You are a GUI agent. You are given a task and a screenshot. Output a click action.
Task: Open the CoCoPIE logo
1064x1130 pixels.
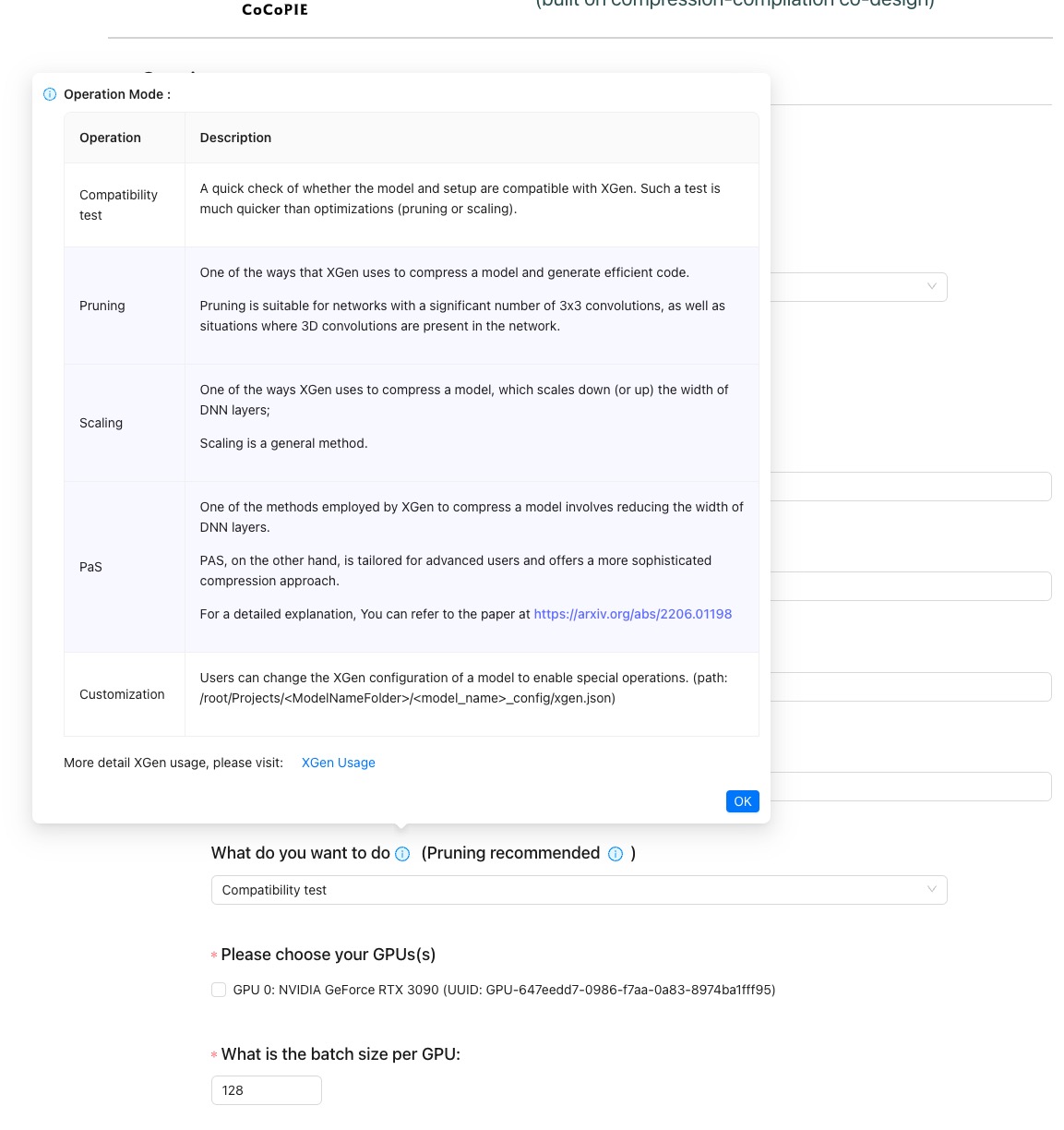pos(274,9)
